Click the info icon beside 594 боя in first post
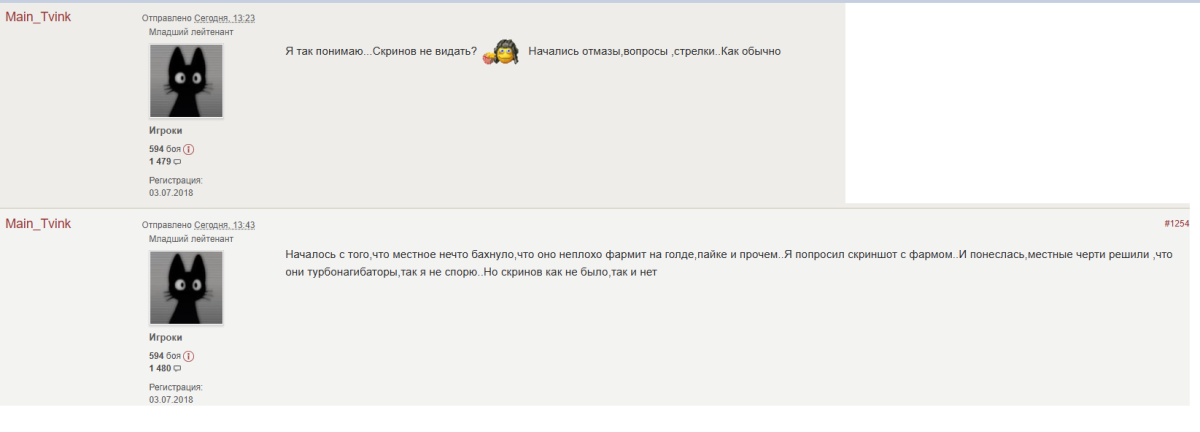1200x432 pixels. (x=188, y=149)
